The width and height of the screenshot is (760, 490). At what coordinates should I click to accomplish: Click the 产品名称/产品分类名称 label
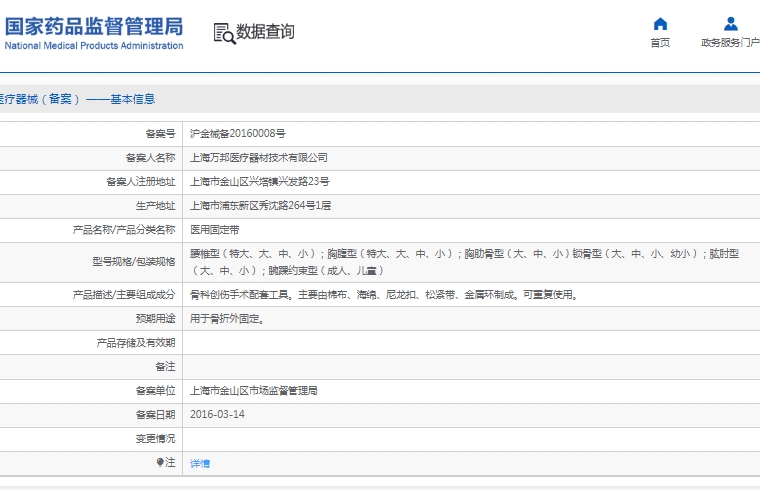click(x=124, y=230)
